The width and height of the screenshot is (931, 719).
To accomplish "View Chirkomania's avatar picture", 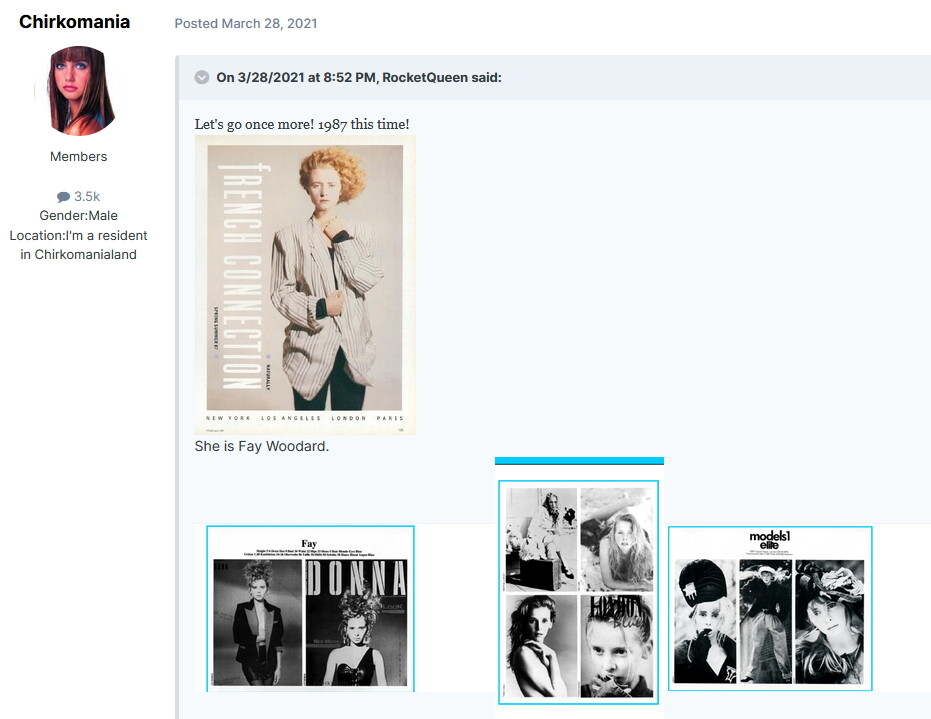I will (79, 91).
